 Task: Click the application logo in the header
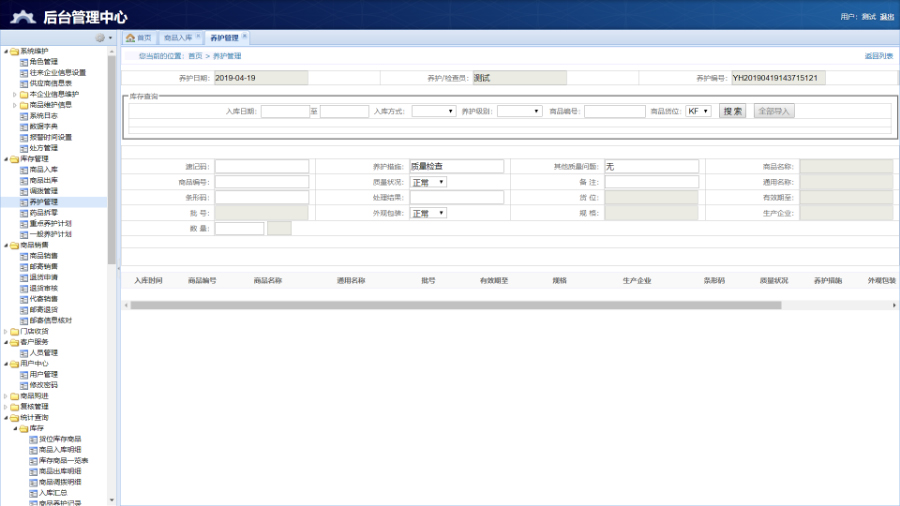point(23,17)
